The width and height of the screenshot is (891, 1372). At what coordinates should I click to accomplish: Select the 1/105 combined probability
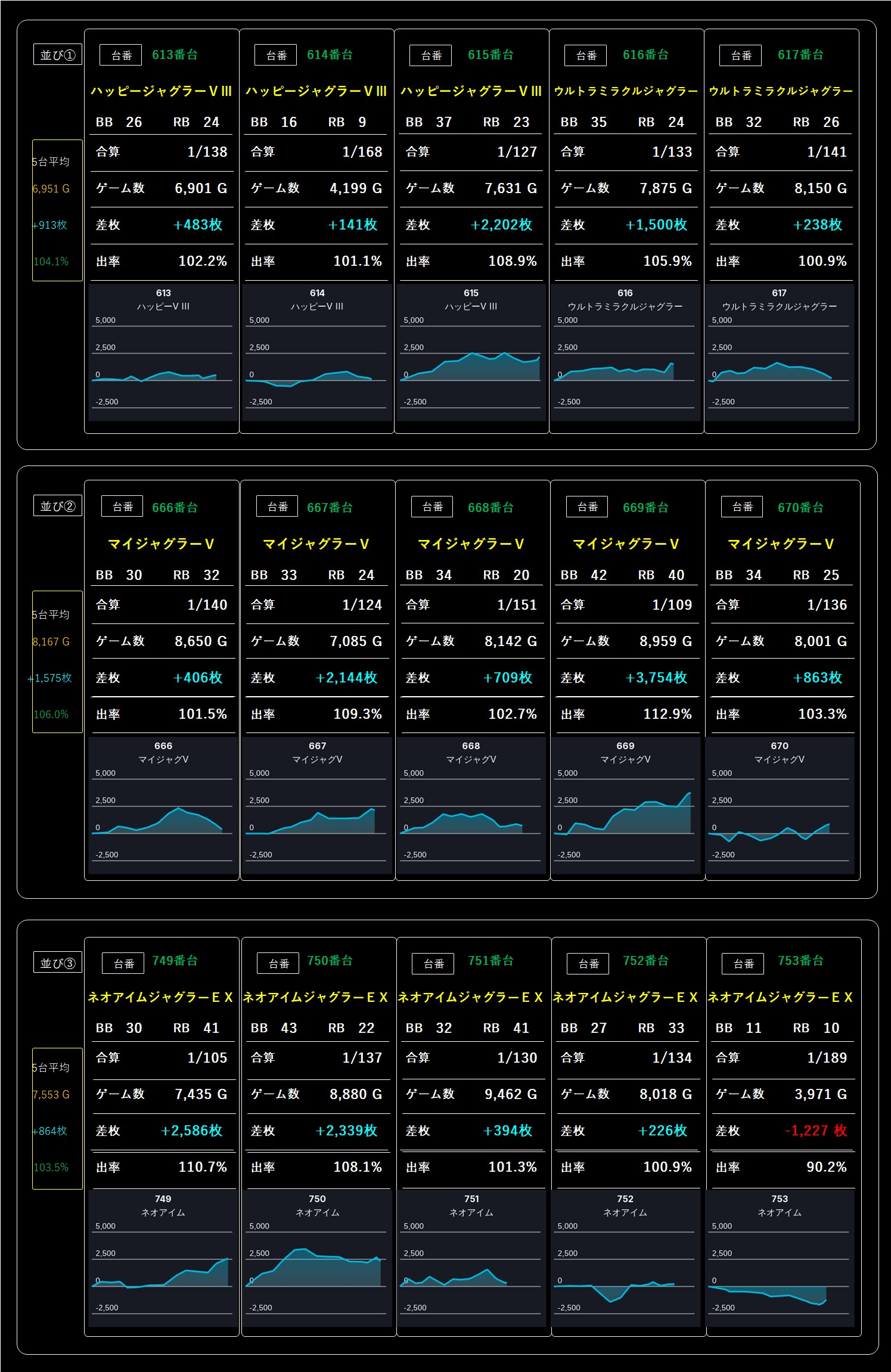(x=207, y=1058)
